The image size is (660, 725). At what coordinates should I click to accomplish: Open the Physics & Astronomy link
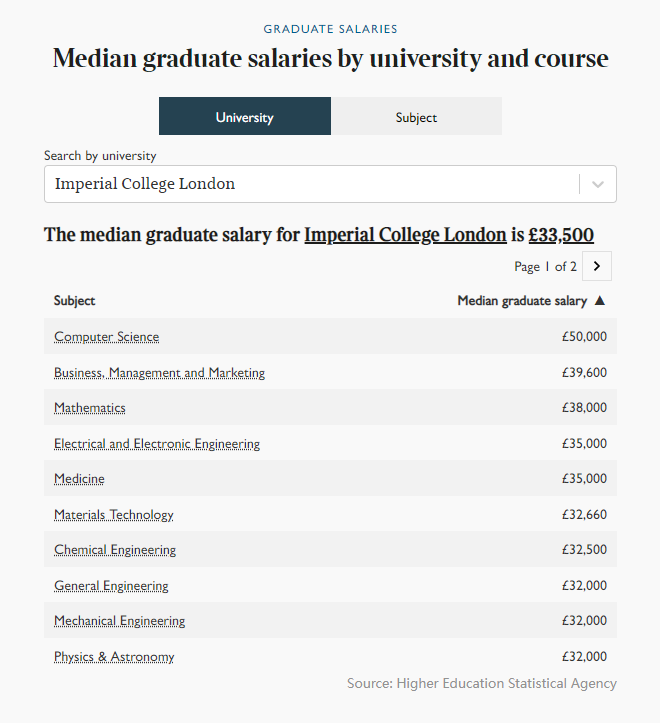coord(114,657)
